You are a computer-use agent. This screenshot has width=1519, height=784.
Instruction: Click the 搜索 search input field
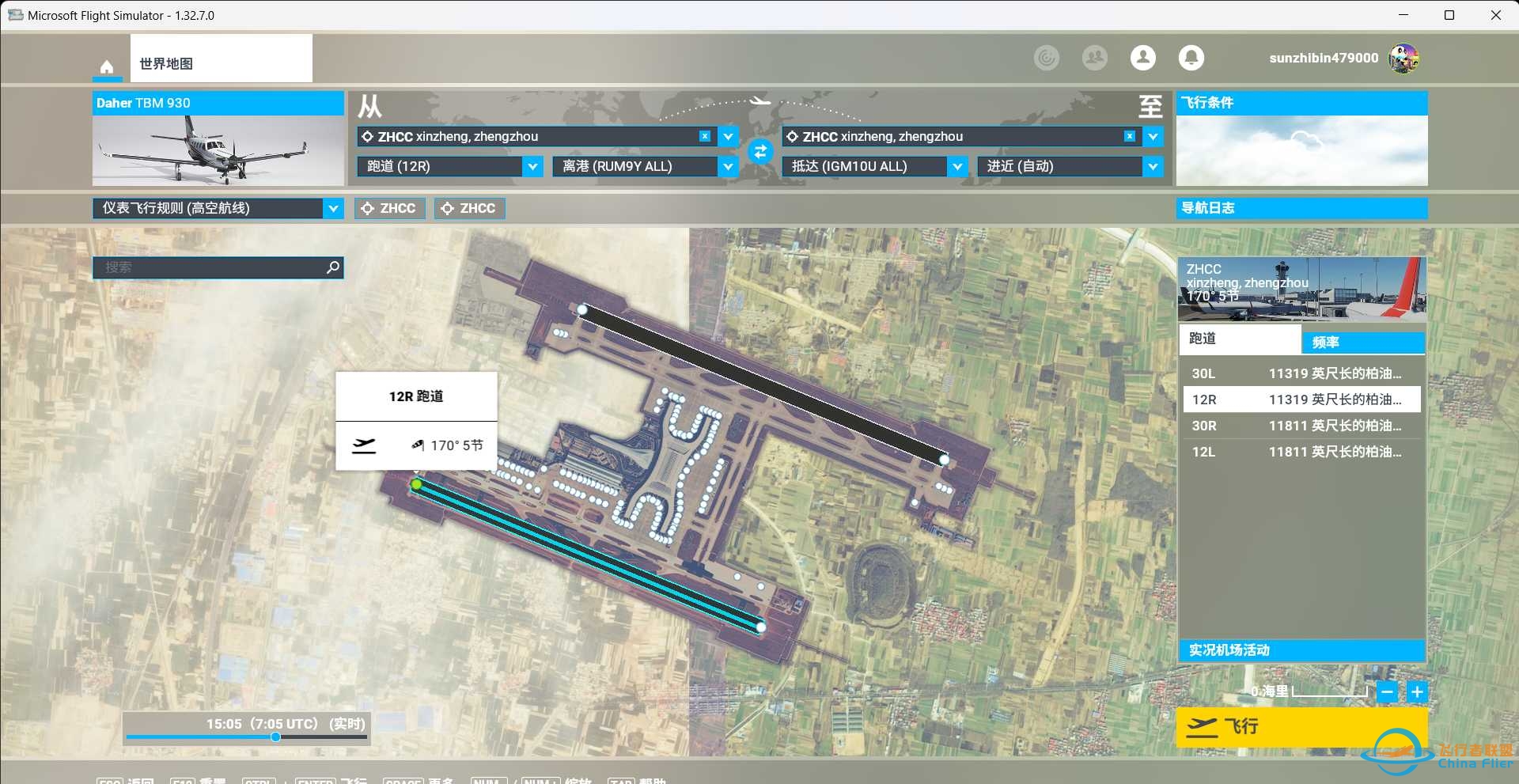click(x=218, y=267)
